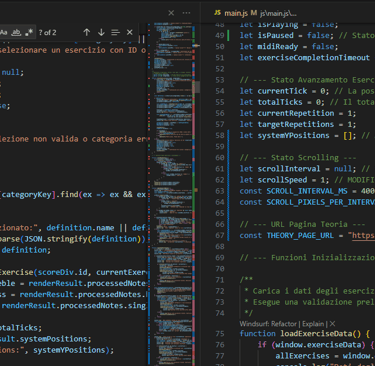The width and height of the screenshot is (375, 366).
Task: Click comment 'URL Pagina Teoria' line 66
Action: pyautogui.click(x=309, y=224)
